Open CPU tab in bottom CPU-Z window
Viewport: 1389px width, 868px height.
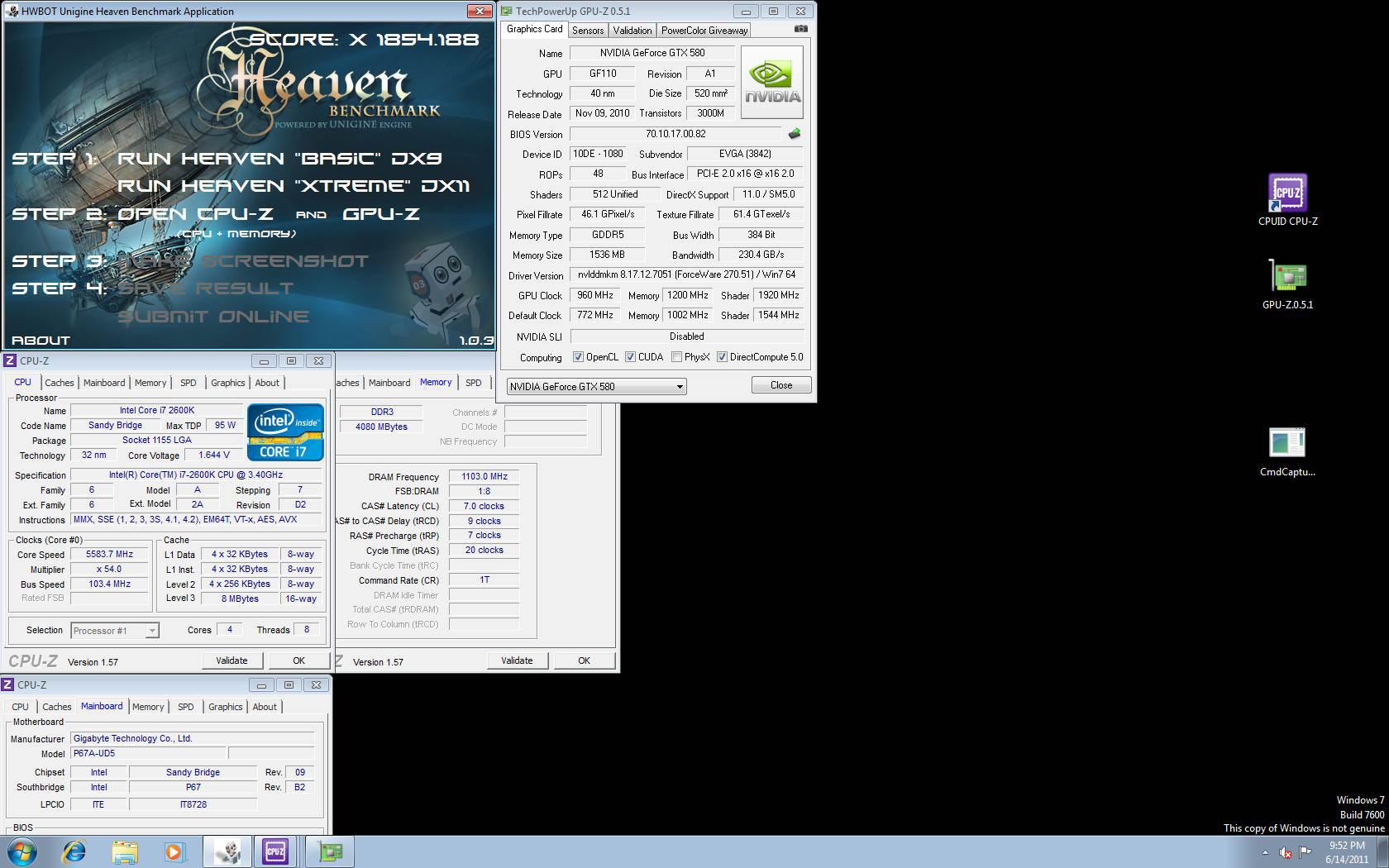tap(20, 707)
